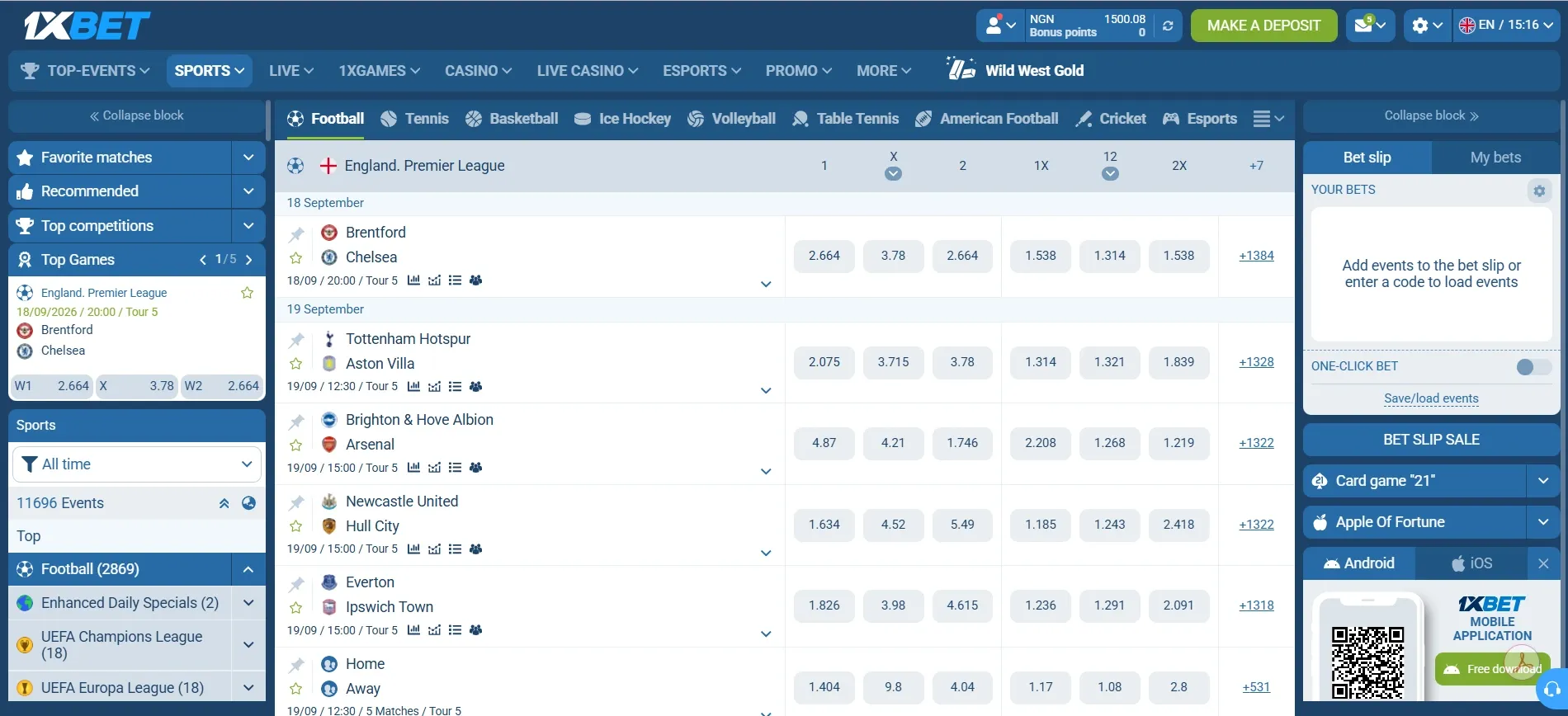Open more sports list menu icon
This screenshot has width=1568, height=716.
[1268, 119]
